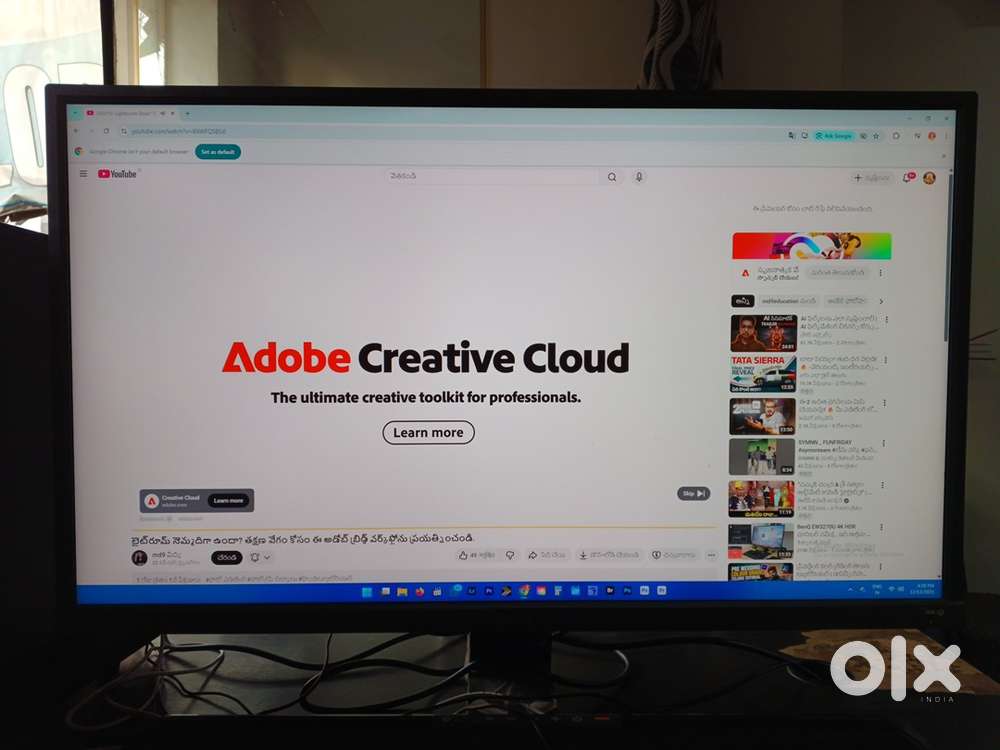The width and height of the screenshot is (1000, 750).
Task: Toggle the channel subscribe button
Action: click(226, 557)
